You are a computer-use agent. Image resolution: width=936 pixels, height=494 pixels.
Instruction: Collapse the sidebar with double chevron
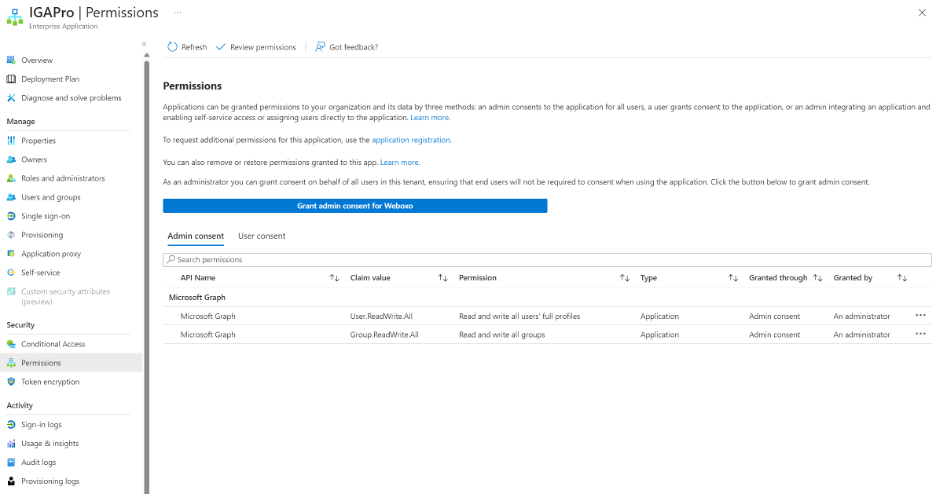coord(144,44)
